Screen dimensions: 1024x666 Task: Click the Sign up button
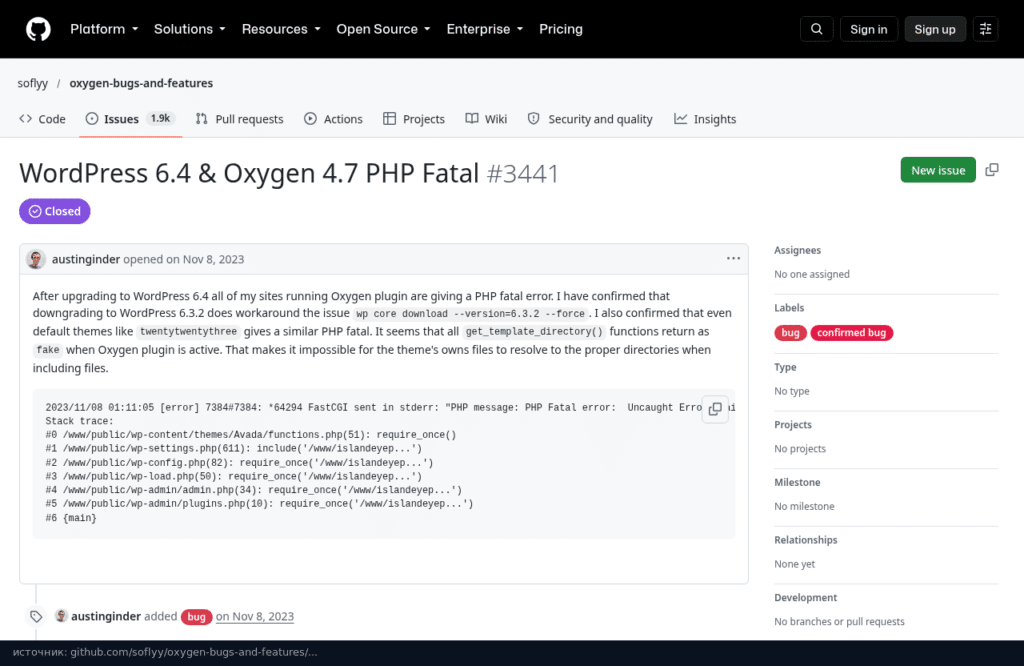click(x=935, y=29)
